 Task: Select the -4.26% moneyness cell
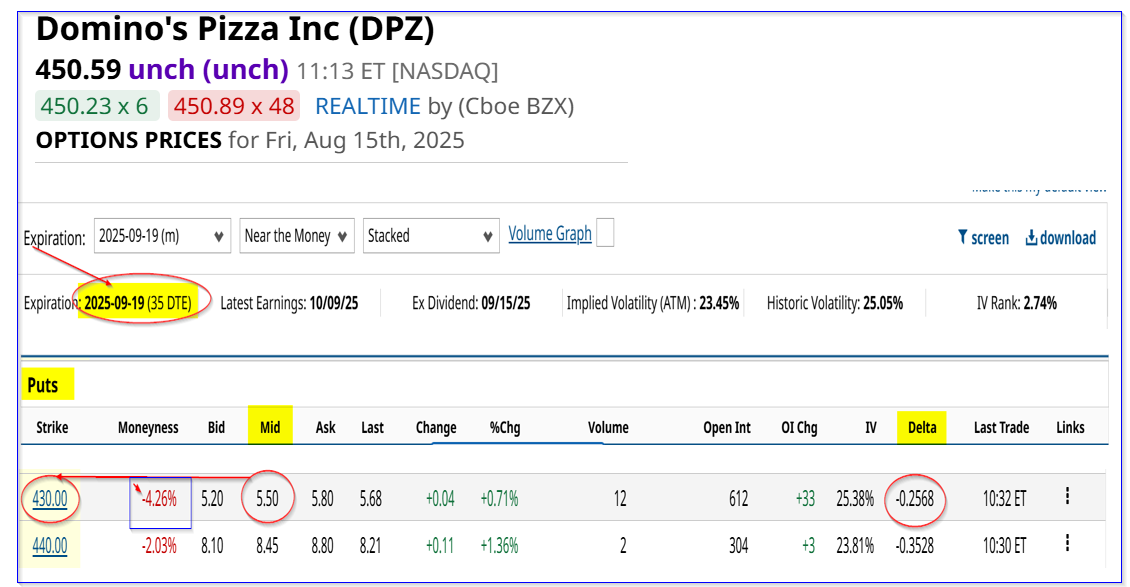click(159, 498)
